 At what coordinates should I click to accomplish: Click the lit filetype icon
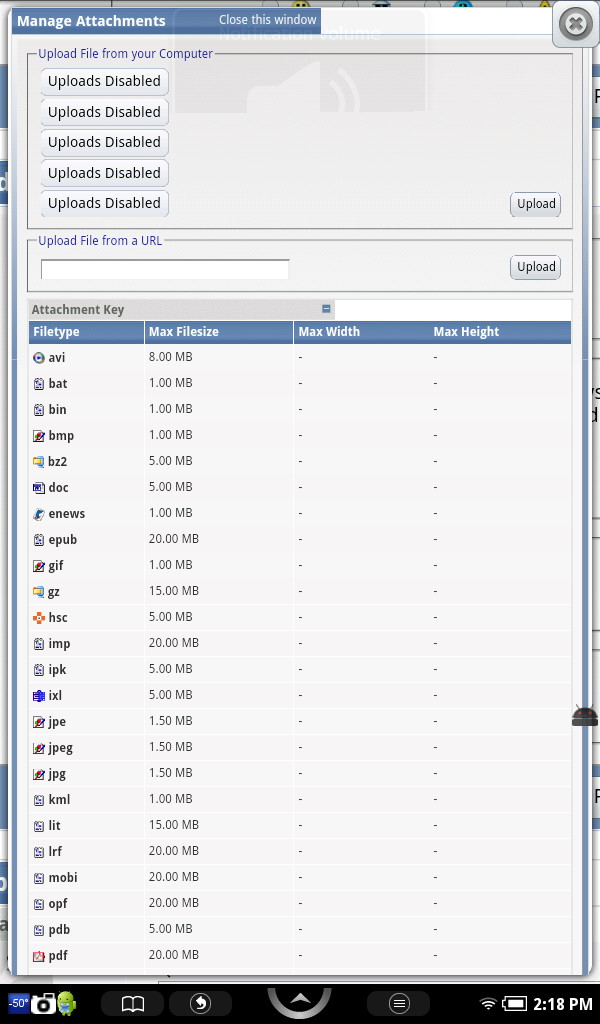(39, 826)
